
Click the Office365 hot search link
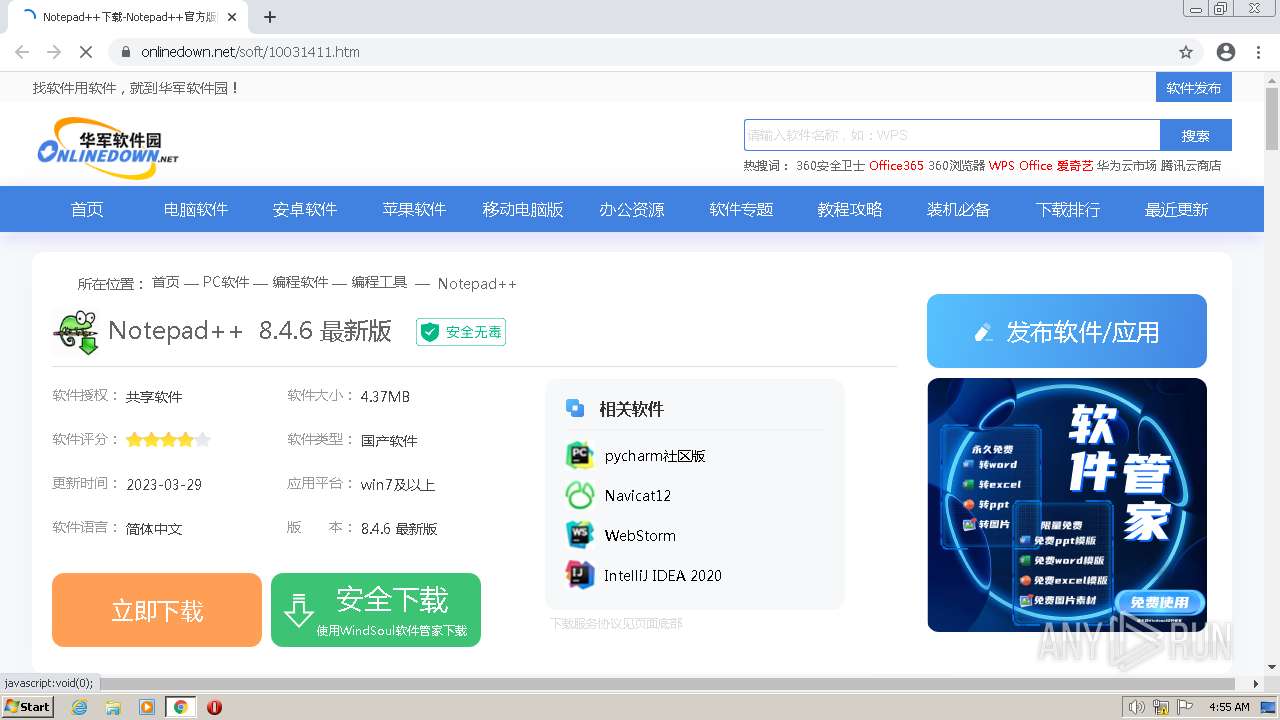(x=896, y=166)
